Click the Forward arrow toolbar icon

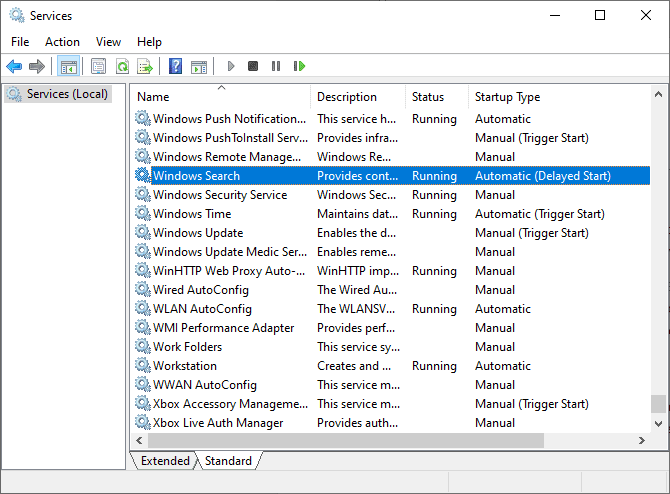[x=37, y=66]
